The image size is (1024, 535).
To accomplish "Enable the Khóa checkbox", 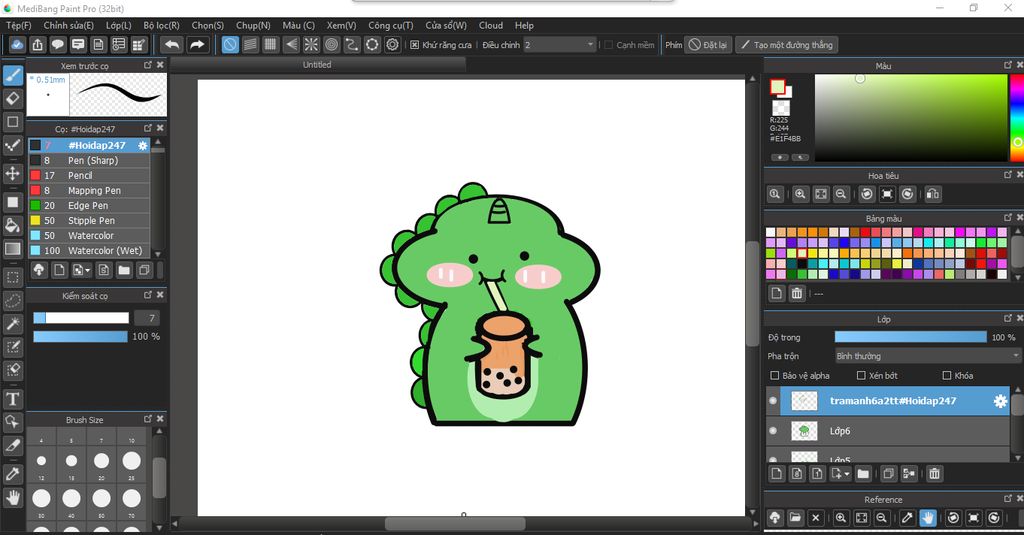I will [x=946, y=376].
